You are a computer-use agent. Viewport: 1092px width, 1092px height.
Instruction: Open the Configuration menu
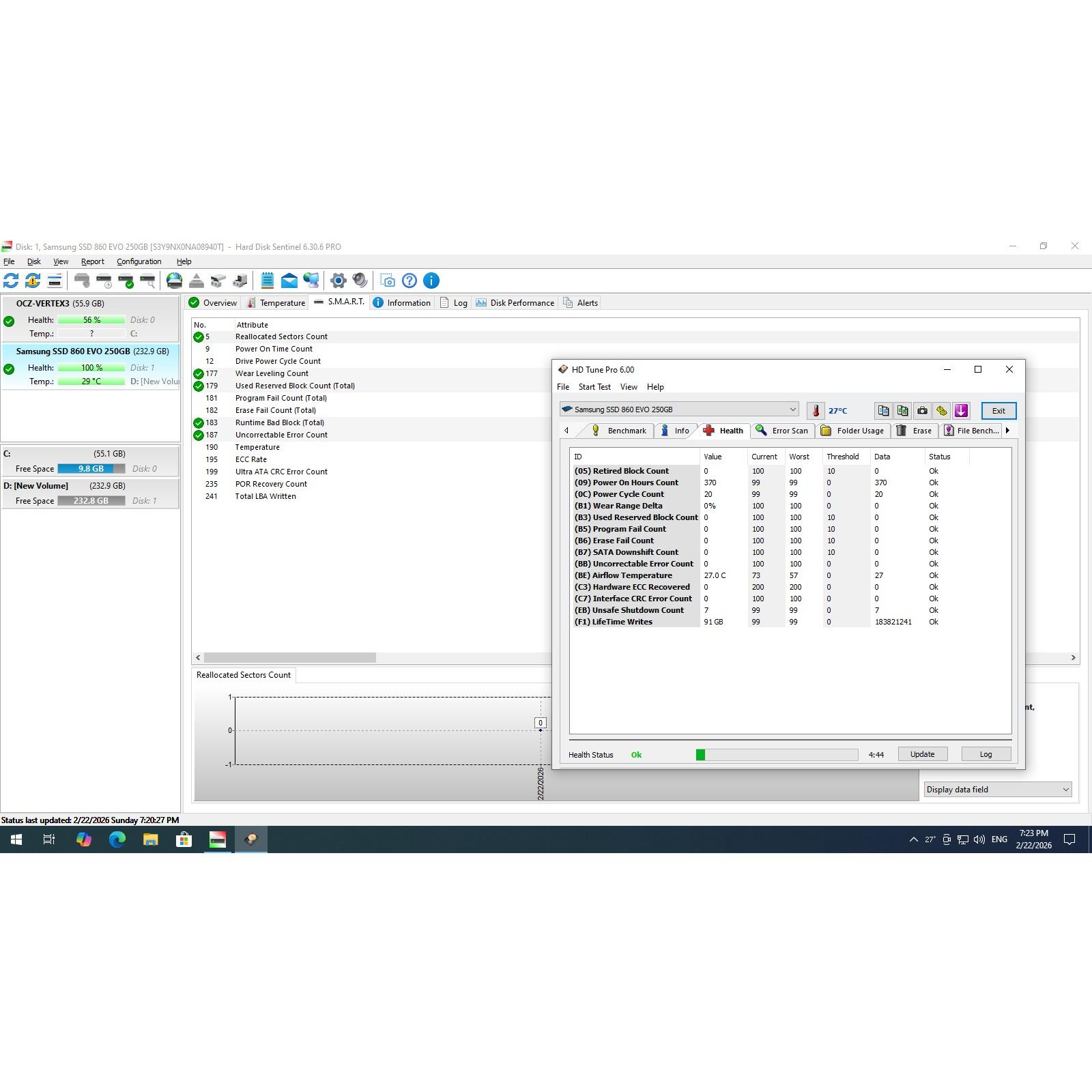pos(139,261)
